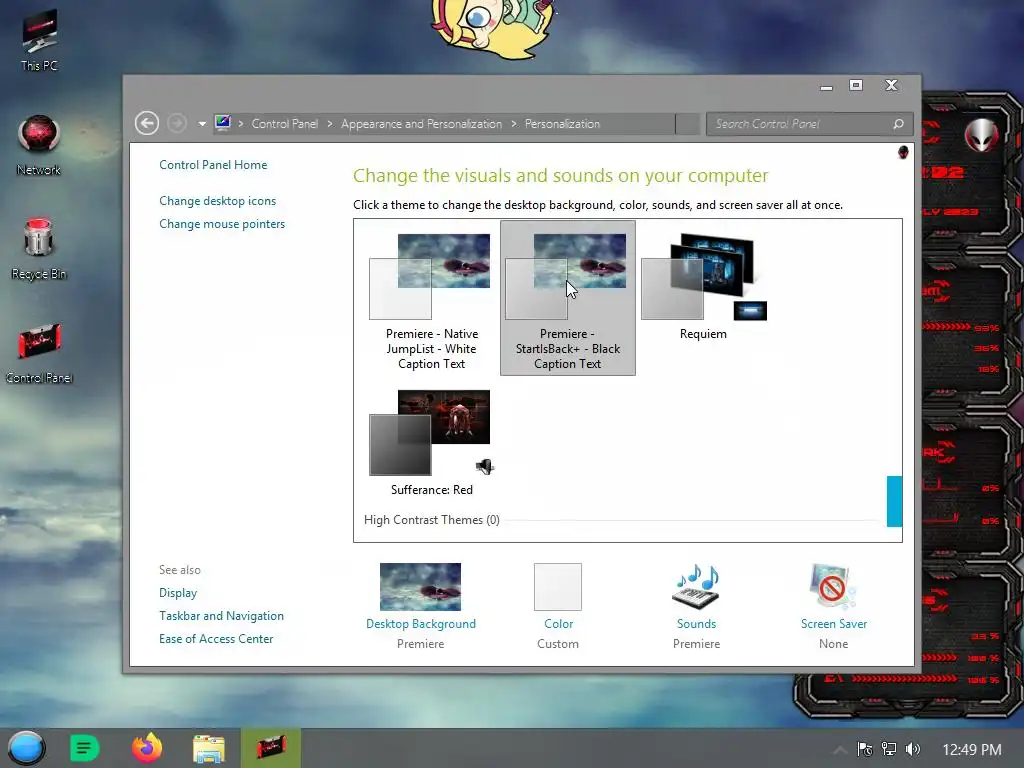The image size is (1024, 768).
Task: Open File Explorer from taskbar
Action: coord(209,748)
